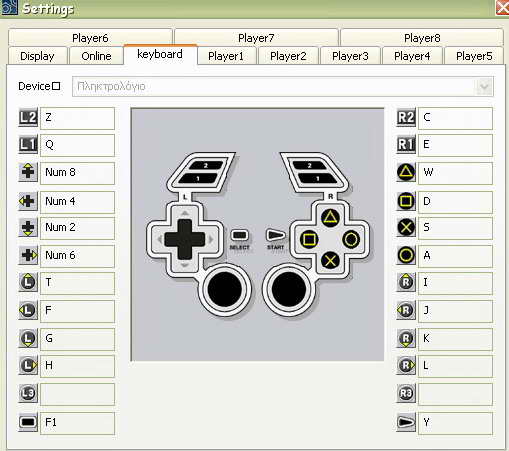Open the Player8 tab

(422, 37)
